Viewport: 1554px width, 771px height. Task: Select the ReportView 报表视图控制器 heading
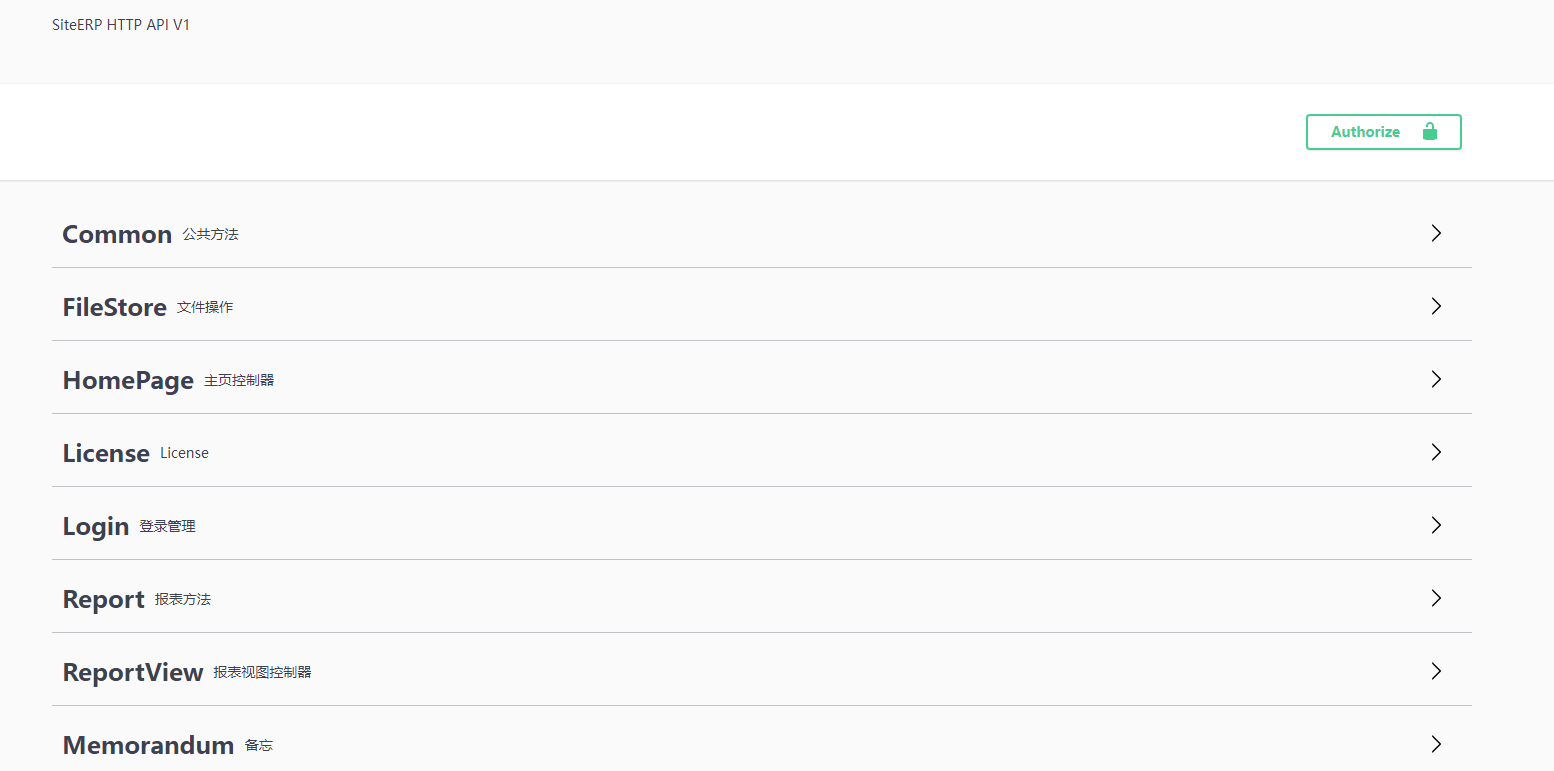[x=133, y=671]
